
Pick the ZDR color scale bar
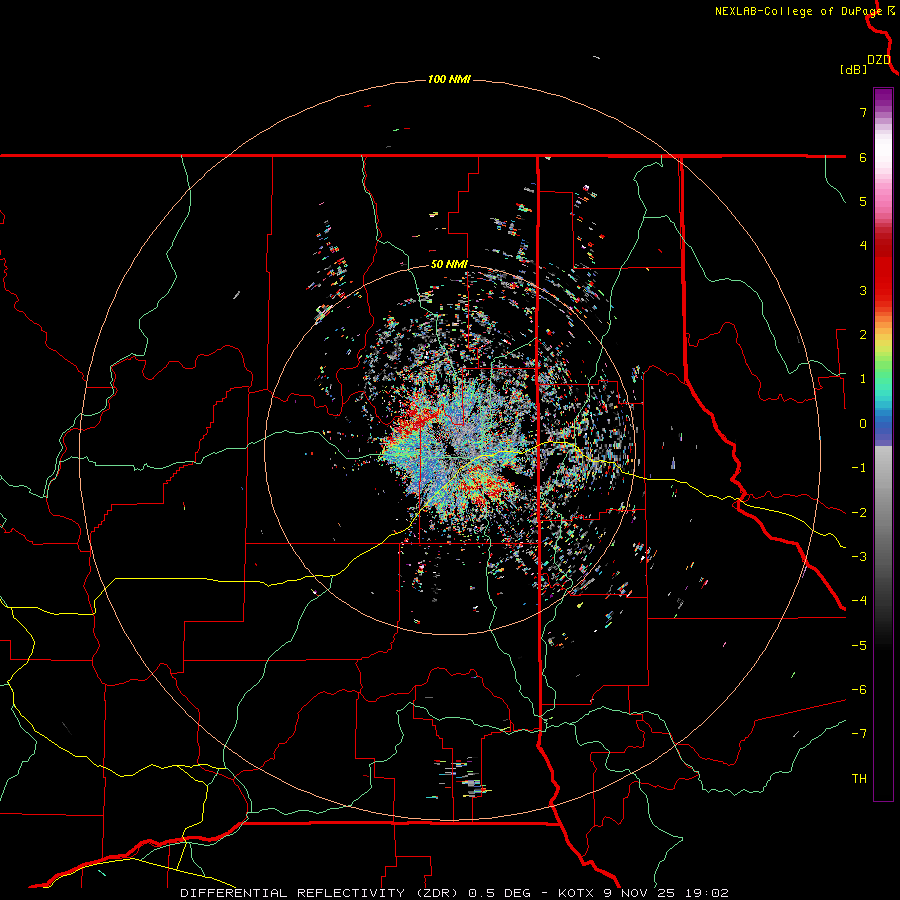point(883,444)
